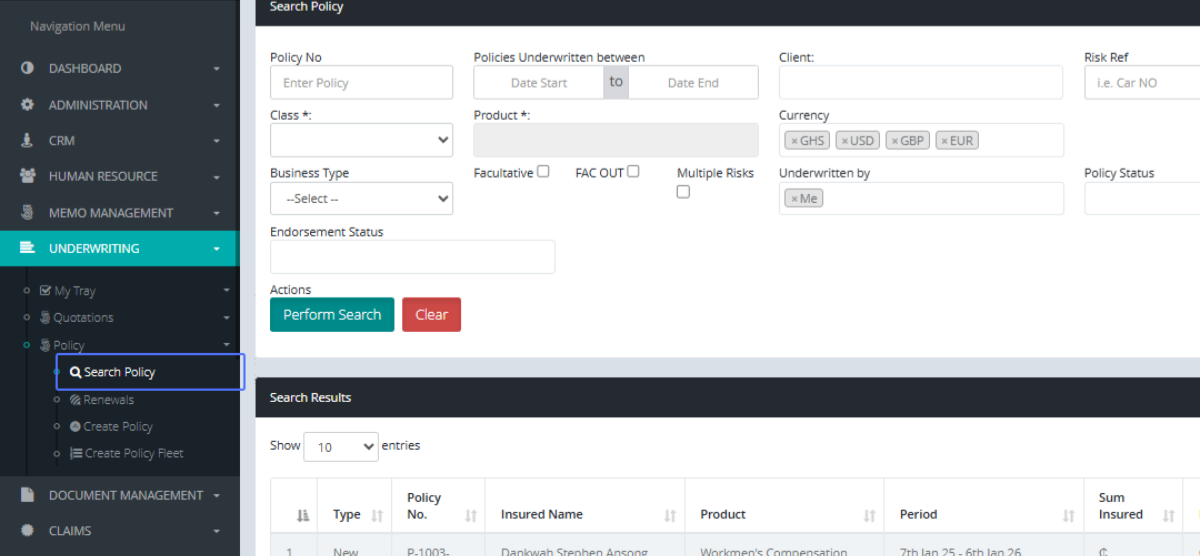Click the Dashboard icon in sidebar
Image resolution: width=1200 pixels, height=556 pixels.
pyautogui.click(x=27, y=69)
